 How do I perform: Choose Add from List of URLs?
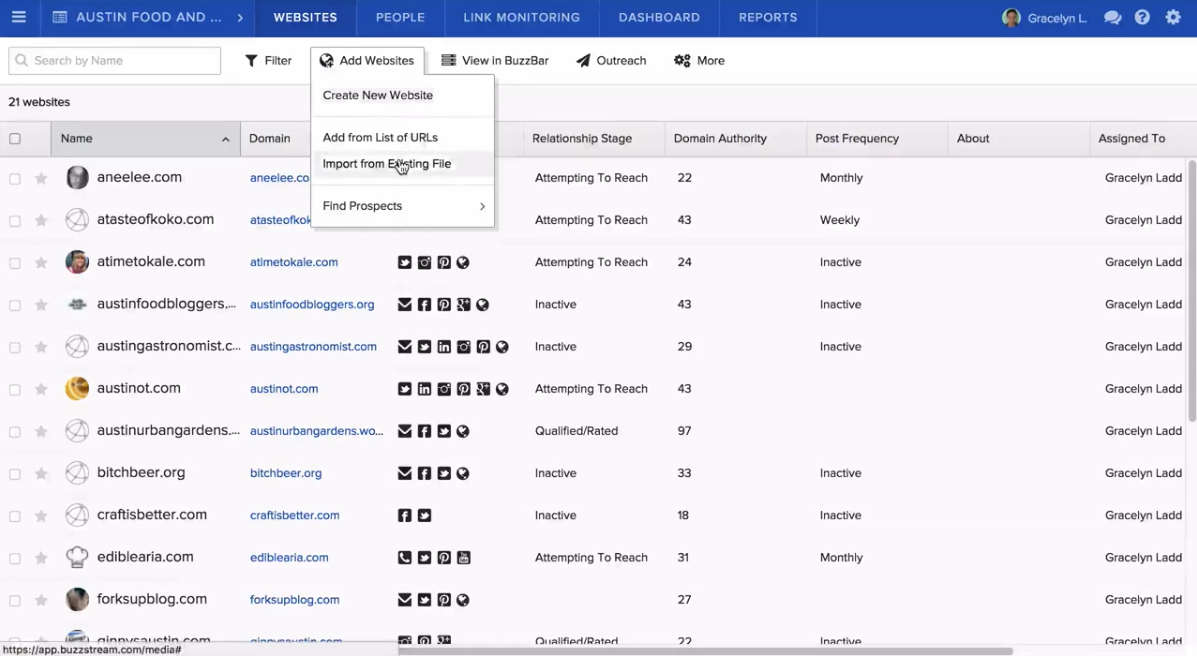point(403,137)
